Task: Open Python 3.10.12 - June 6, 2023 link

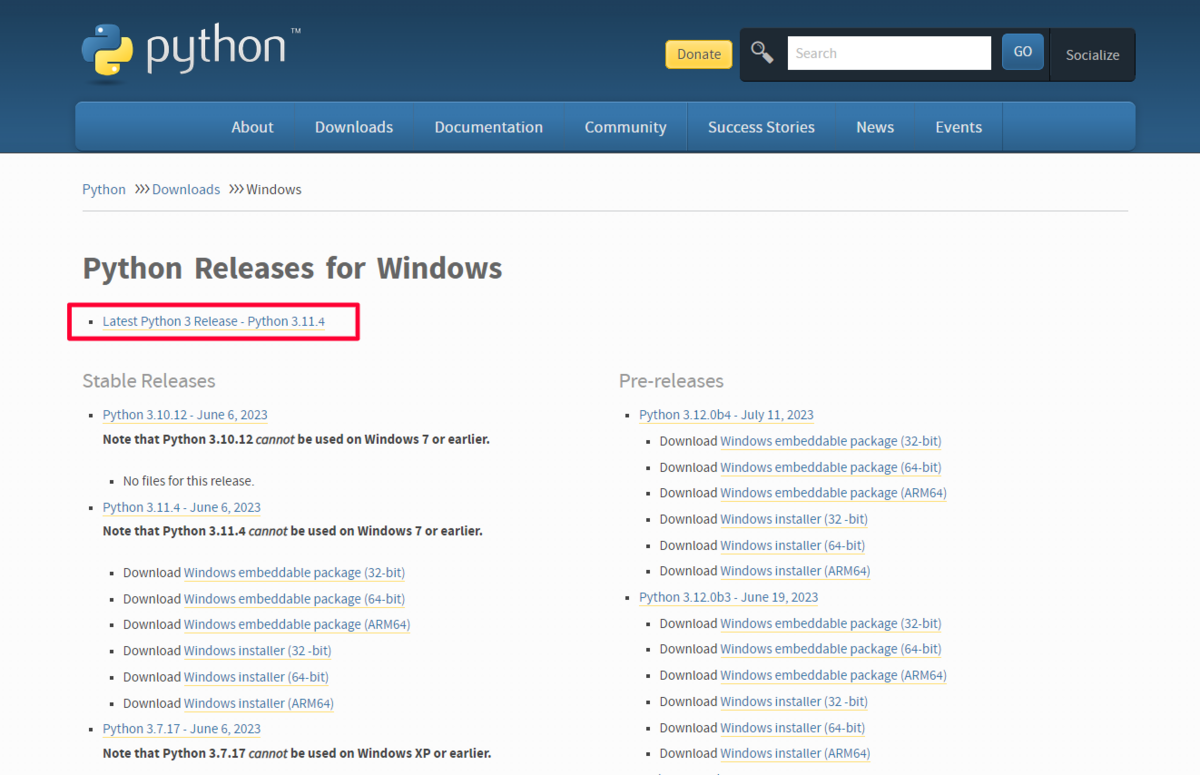Action: (185, 414)
